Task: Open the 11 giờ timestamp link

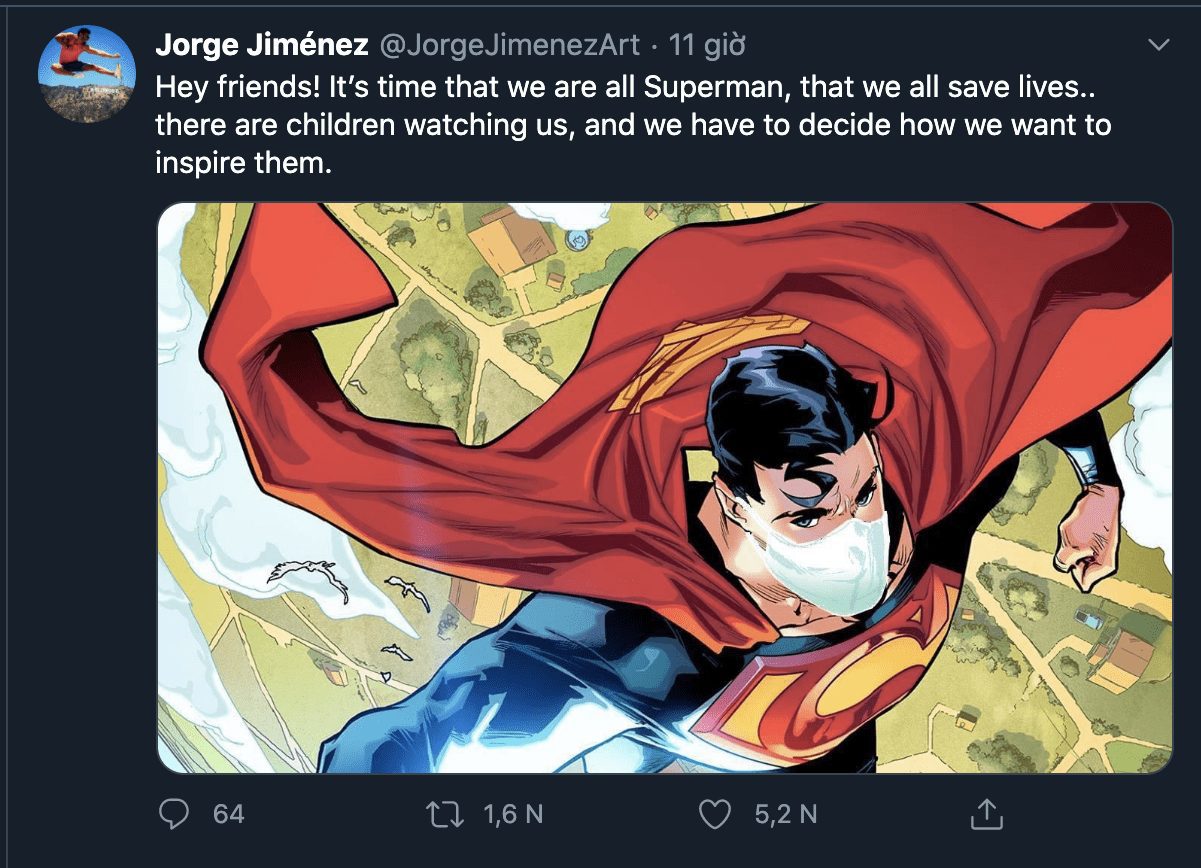Action: click(x=708, y=45)
